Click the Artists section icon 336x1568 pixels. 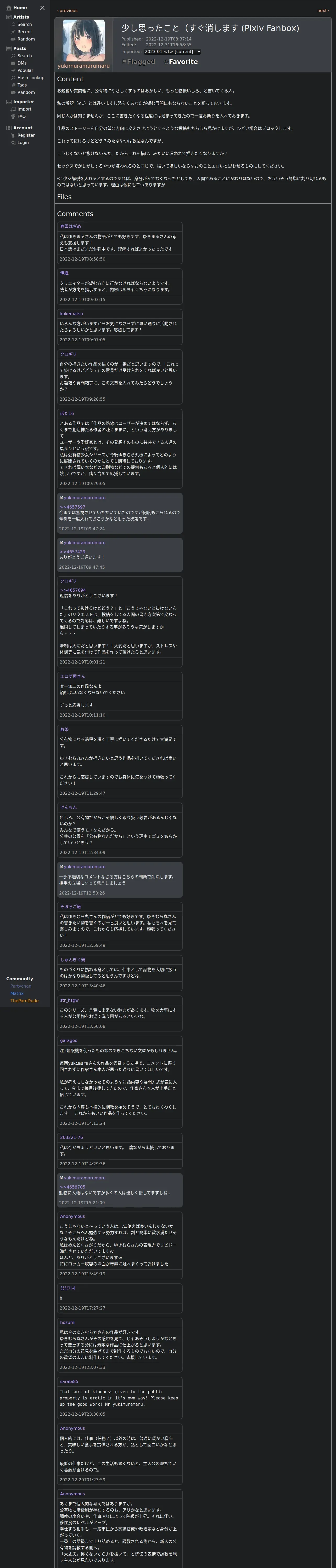tap(9, 17)
